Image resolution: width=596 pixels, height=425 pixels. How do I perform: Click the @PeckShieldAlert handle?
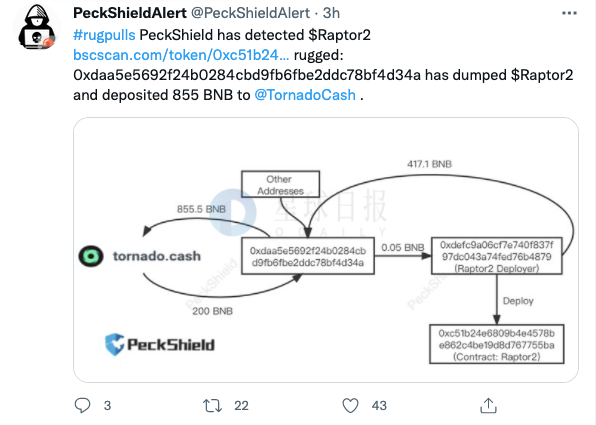point(250,13)
